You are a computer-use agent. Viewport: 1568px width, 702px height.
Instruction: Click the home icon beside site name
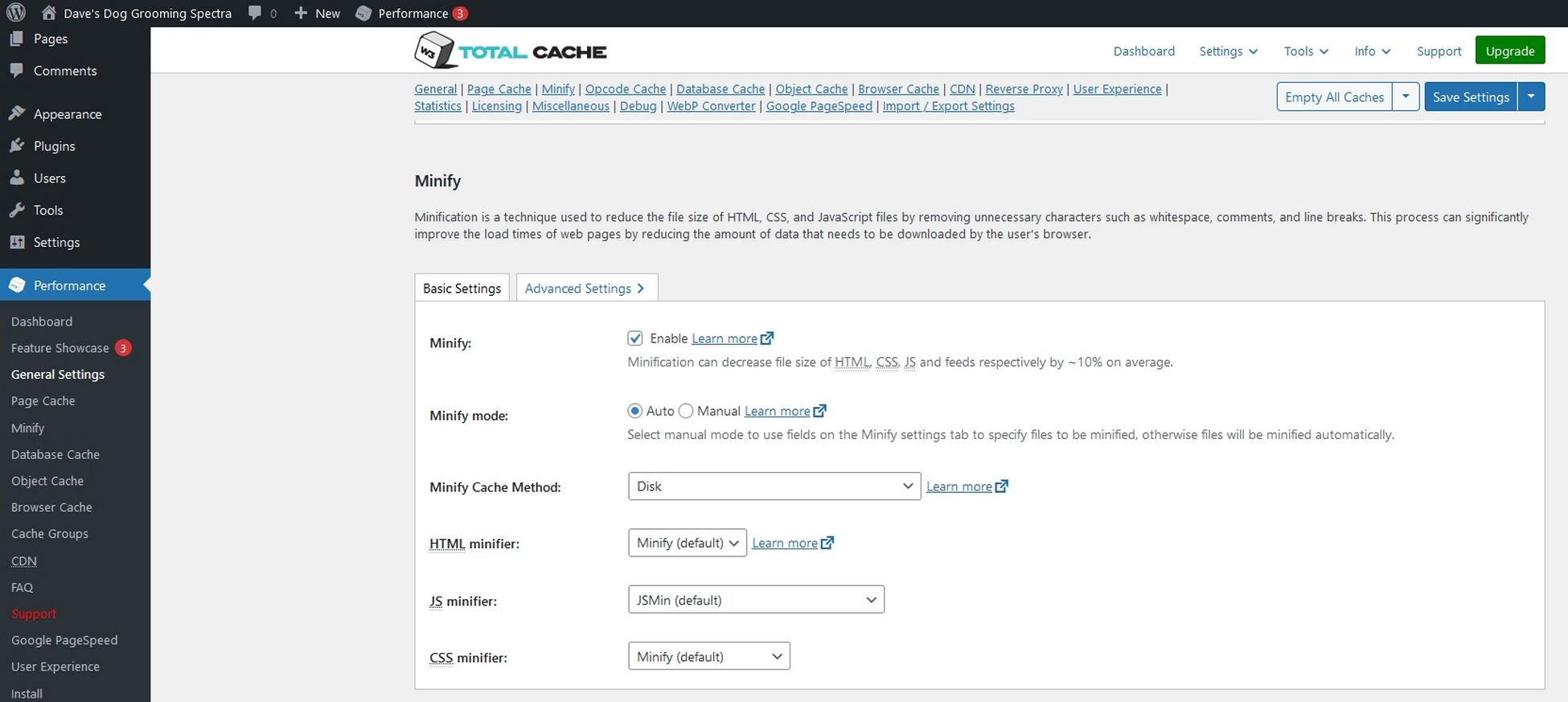[x=49, y=13]
